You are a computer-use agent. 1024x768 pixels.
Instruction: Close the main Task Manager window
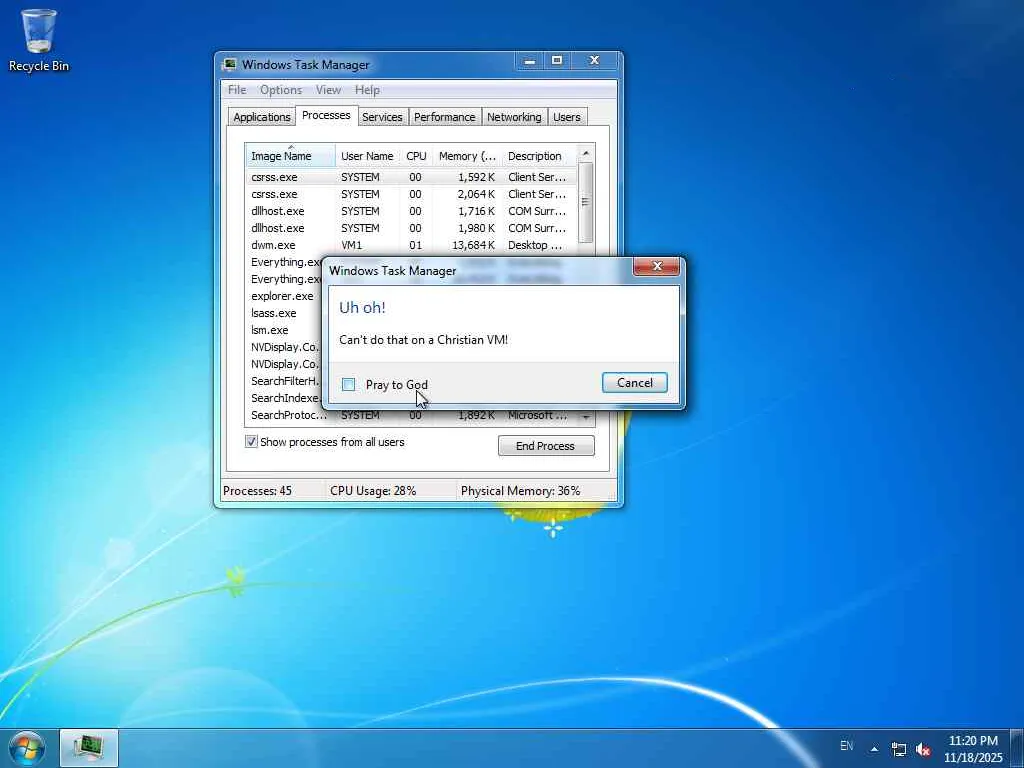pyautogui.click(x=594, y=61)
